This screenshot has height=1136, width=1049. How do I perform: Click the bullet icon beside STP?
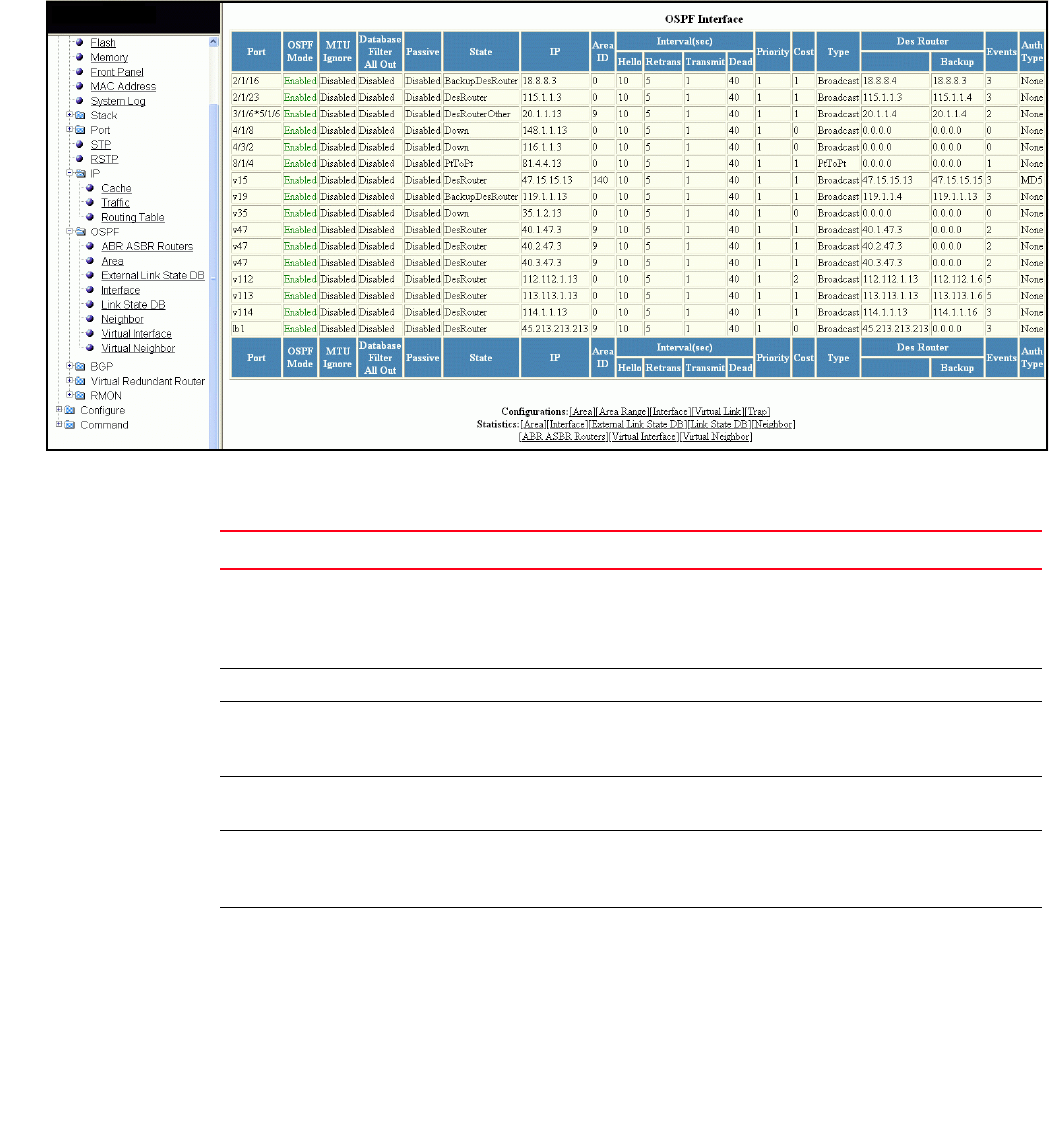[x=80, y=144]
